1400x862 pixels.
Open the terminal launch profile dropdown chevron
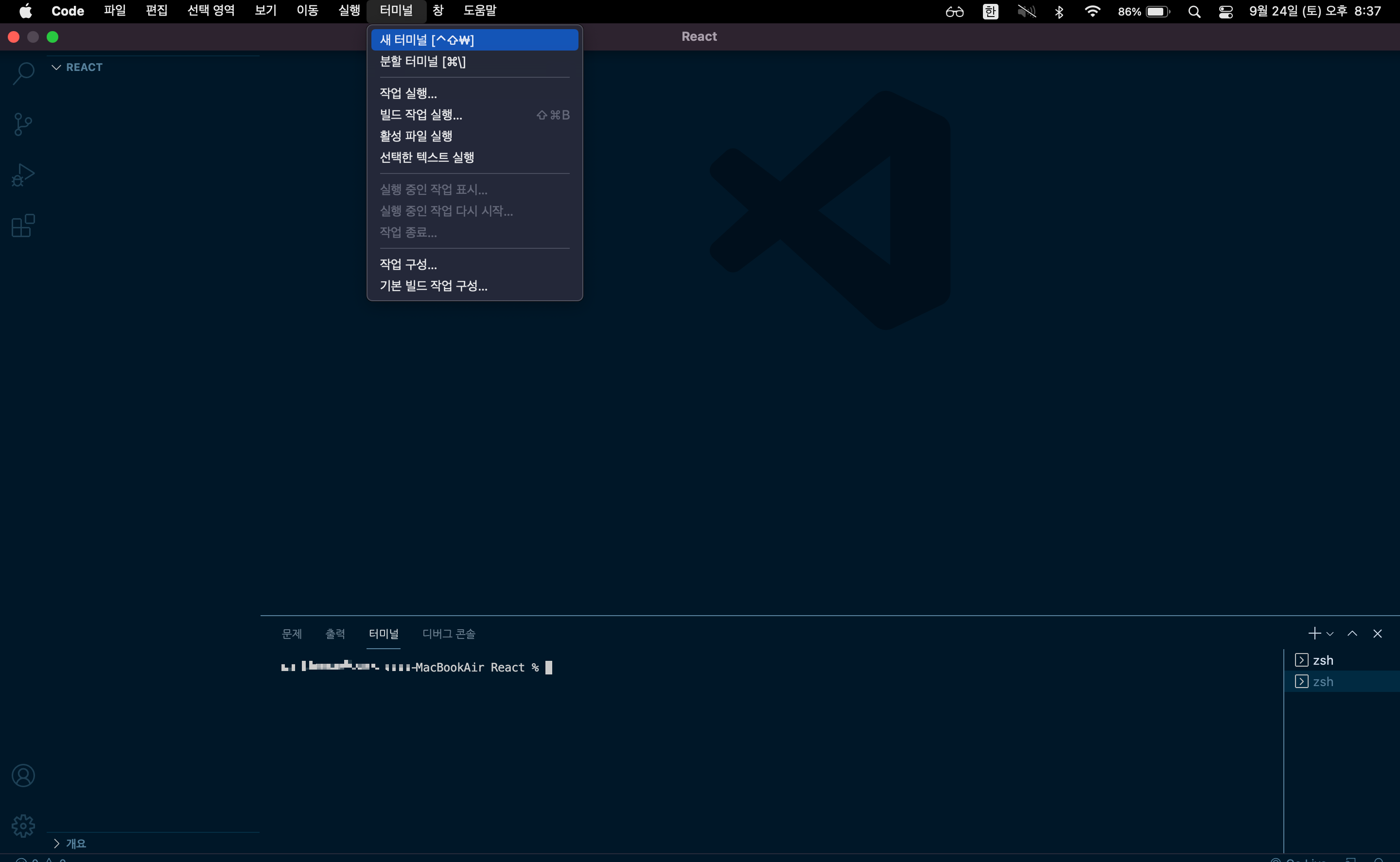1330,634
